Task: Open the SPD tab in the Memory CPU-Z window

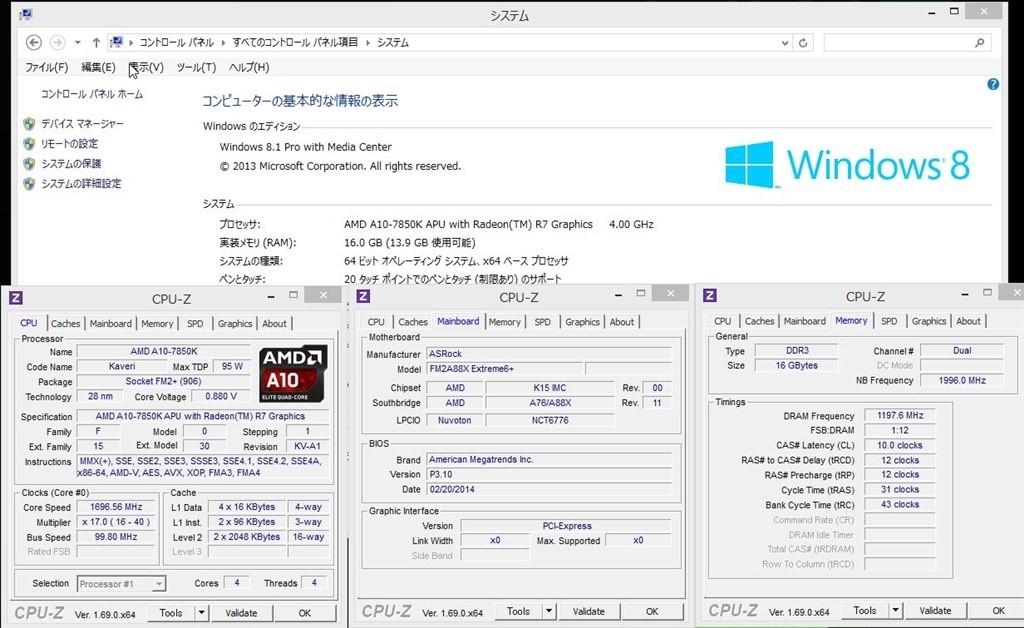Action: pos(889,321)
